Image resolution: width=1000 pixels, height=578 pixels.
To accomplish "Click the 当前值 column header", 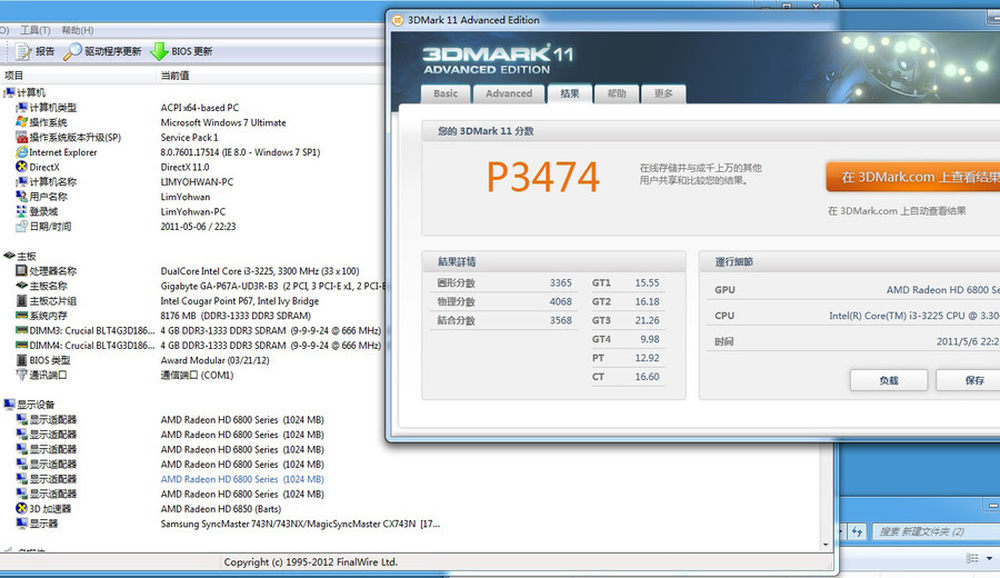I will pos(175,75).
